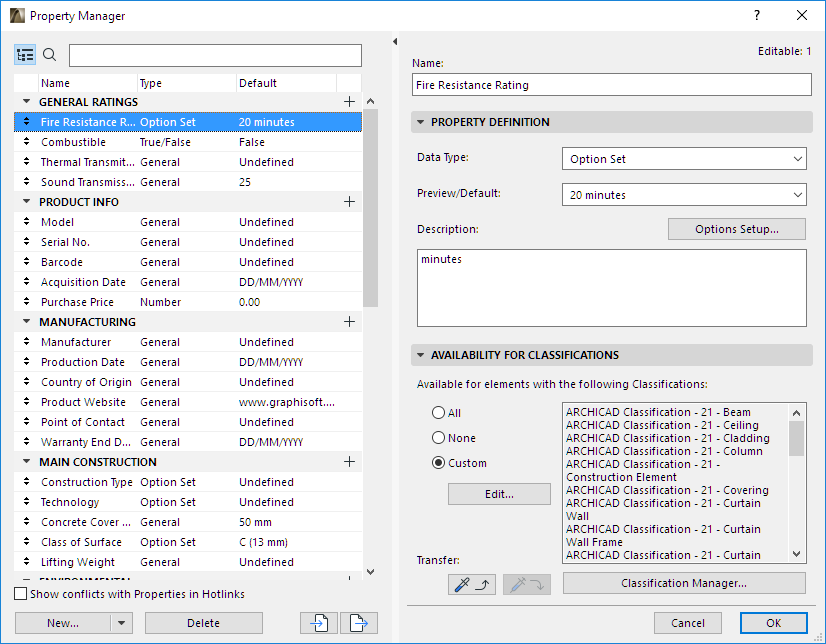Click drag handle of Combustible row
826x644 pixels.
pos(26,142)
